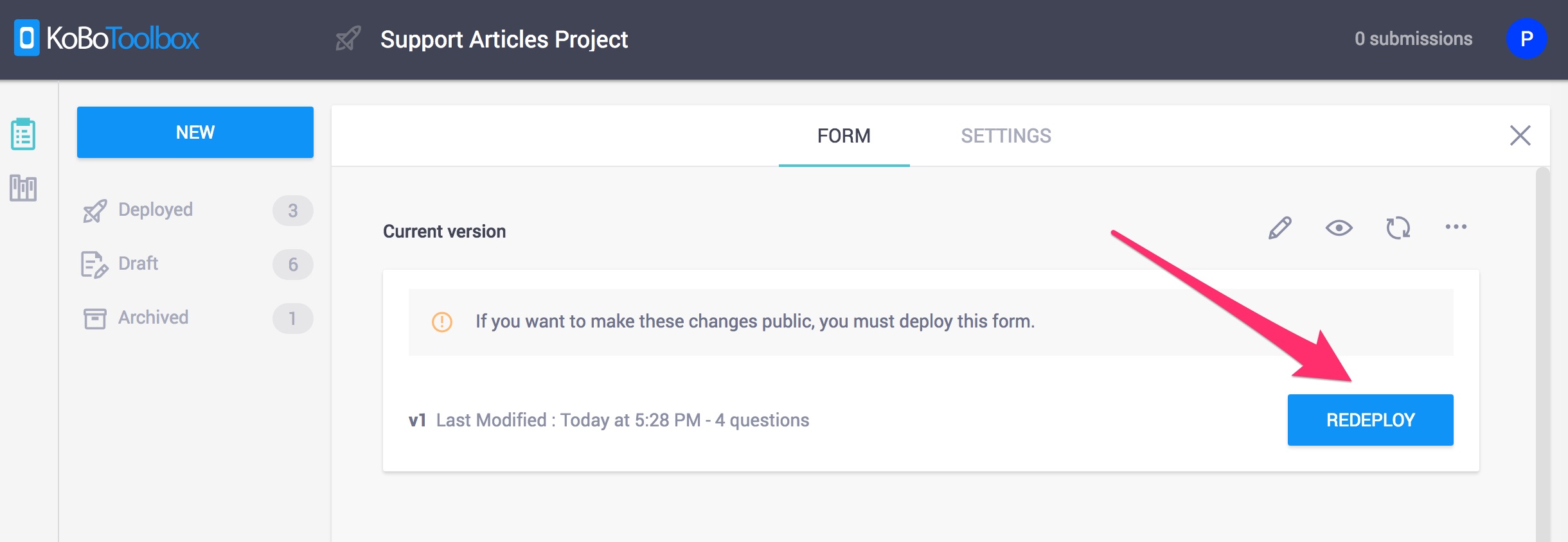Click the orange warning icon in notice
Viewport: 1568px width, 542px height.
[x=442, y=322]
